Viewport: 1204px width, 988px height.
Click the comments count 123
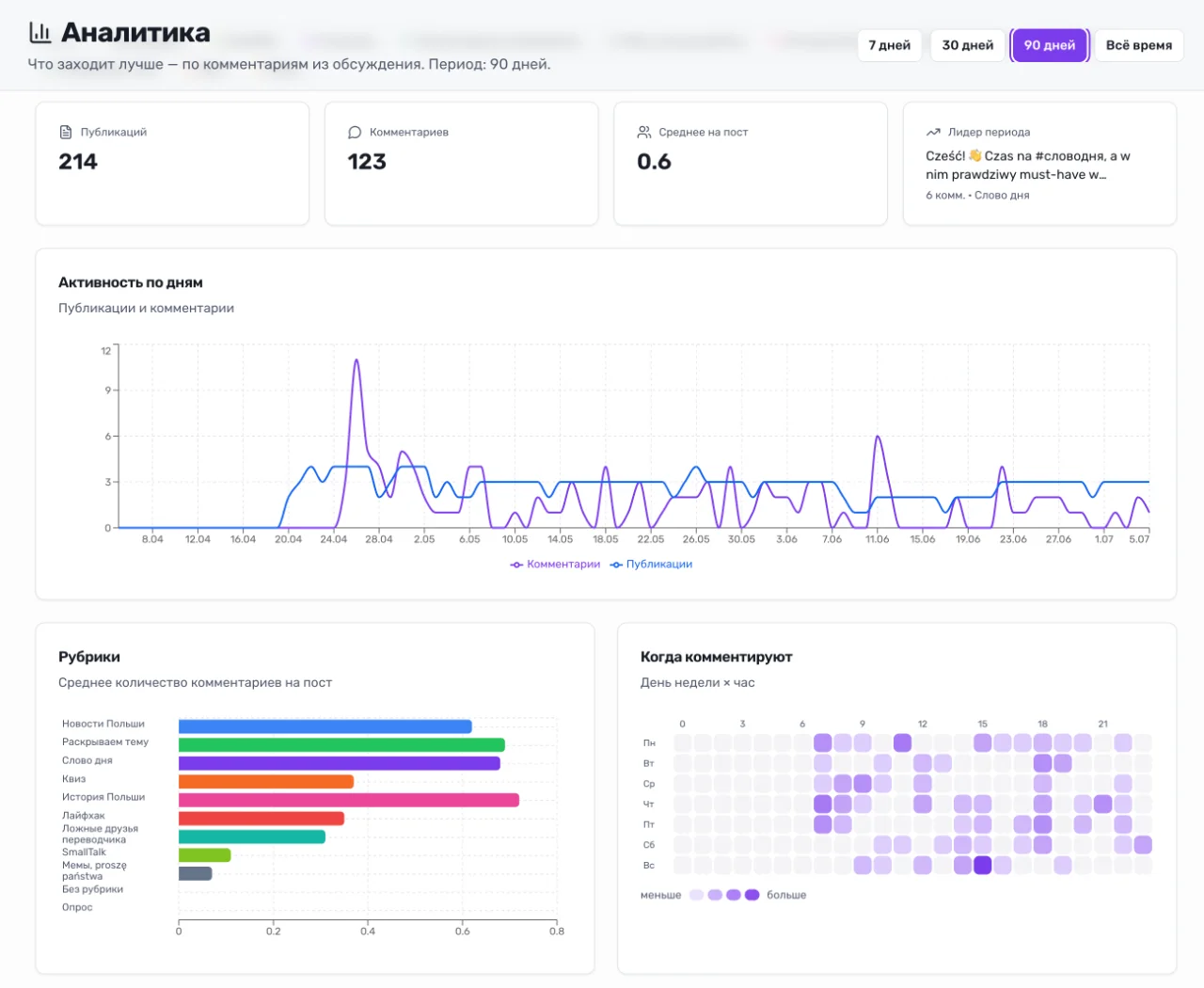tap(367, 162)
